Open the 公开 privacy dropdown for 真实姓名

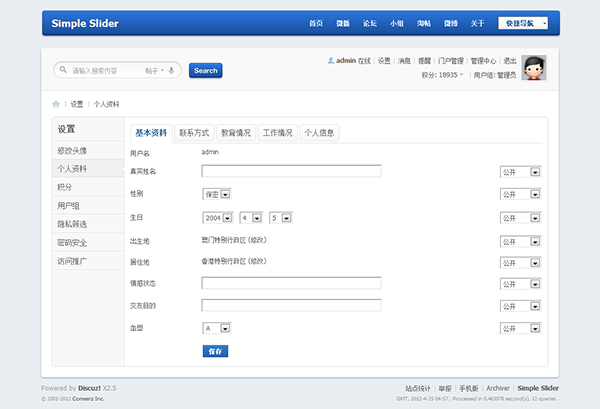pyautogui.click(x=520, y=172)
